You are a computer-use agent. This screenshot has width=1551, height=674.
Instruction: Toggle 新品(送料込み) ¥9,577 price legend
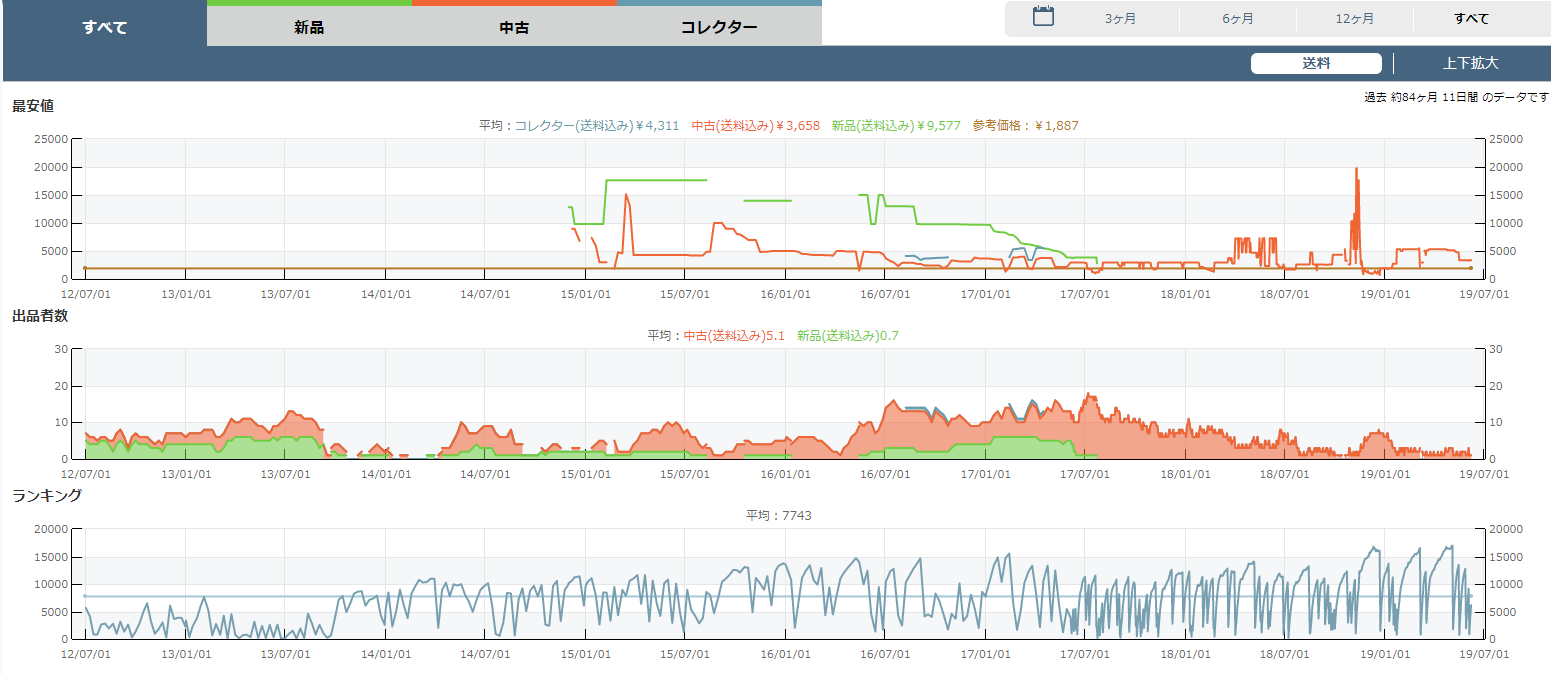pyautogui.click(x=896, y=126)
